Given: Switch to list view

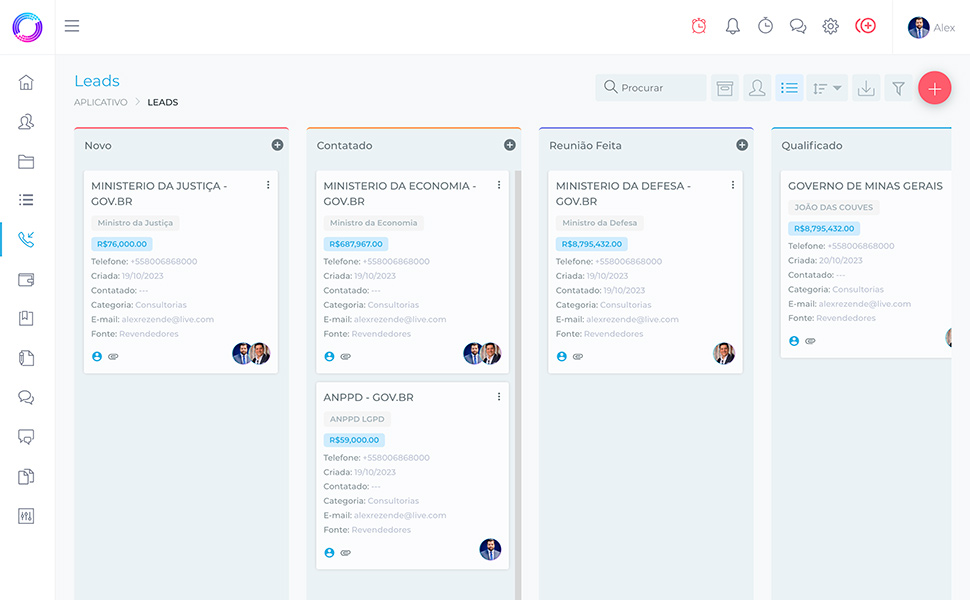Looking at the screenshot, I should click(789, 88).
